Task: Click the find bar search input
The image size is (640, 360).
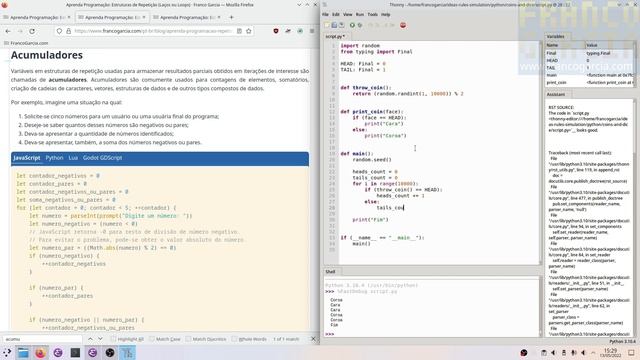Action: click(42, 339)
